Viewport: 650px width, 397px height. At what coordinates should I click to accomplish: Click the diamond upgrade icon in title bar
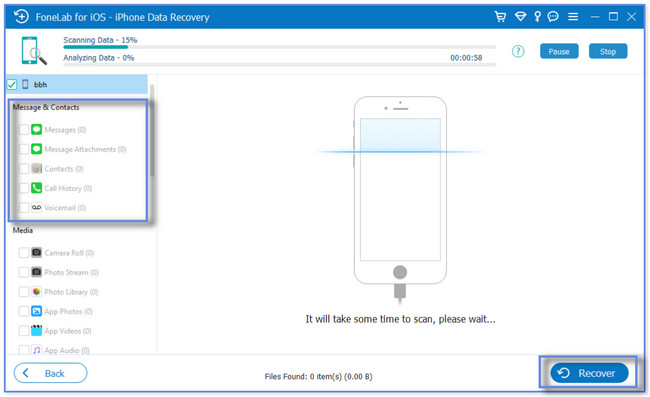[x=520, y=17]
